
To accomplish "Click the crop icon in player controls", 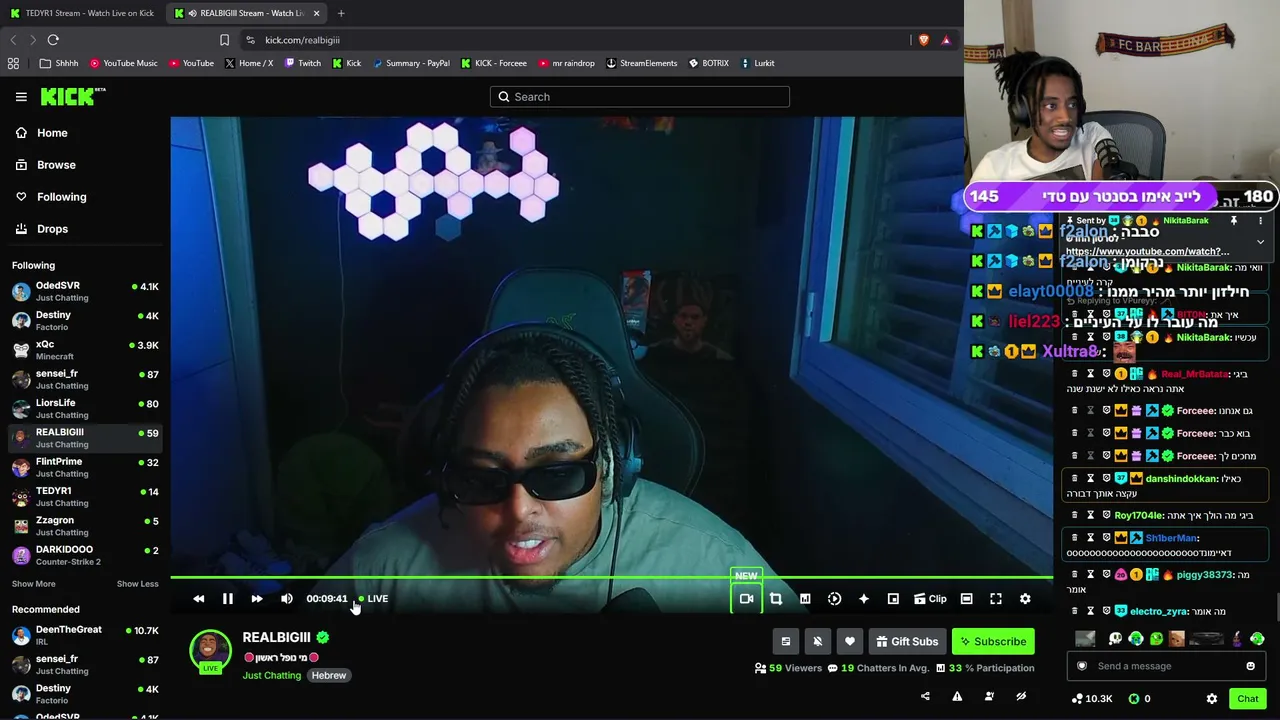I will pyautogui.click(x=775, y=599).
